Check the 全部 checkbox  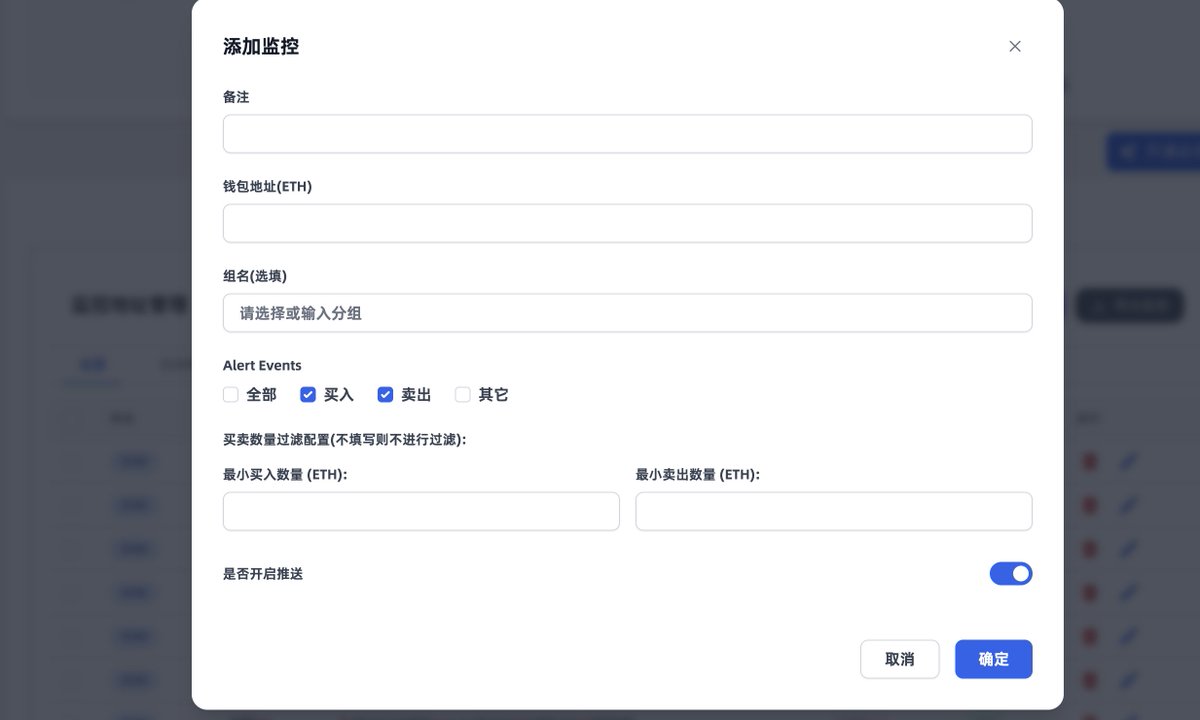click(x=231, y=395)
